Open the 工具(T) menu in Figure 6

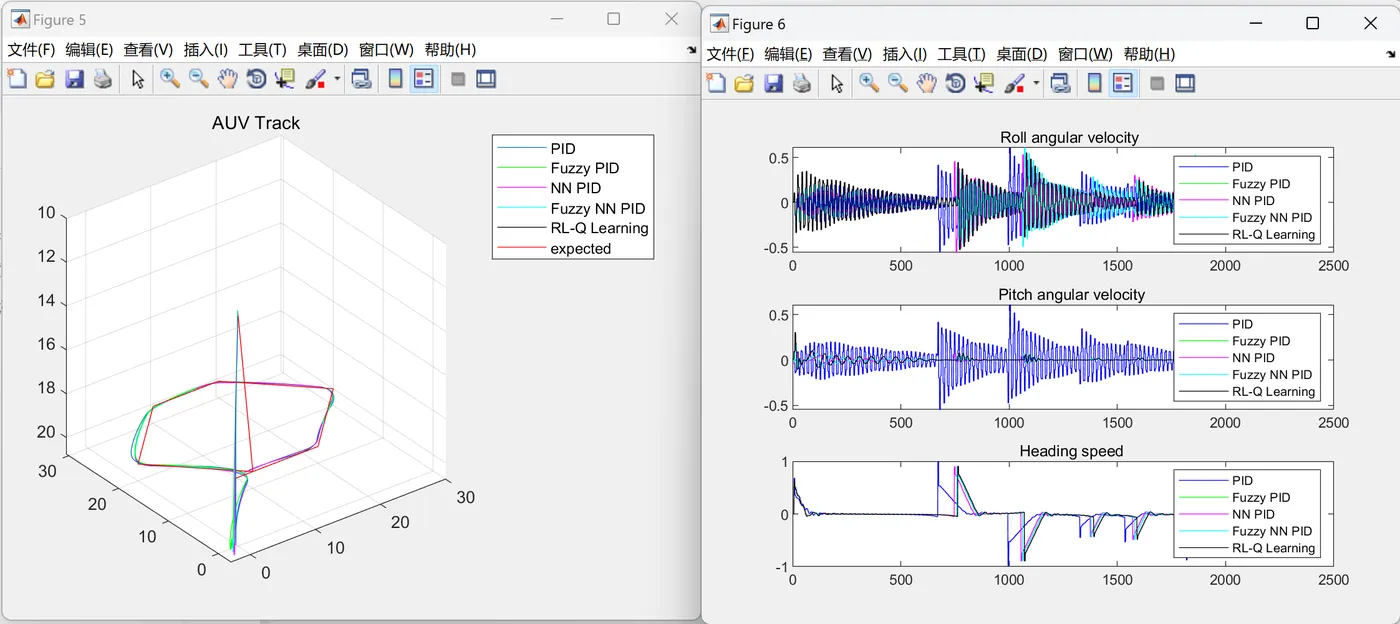pyautogui.click(x=961, y=54)
